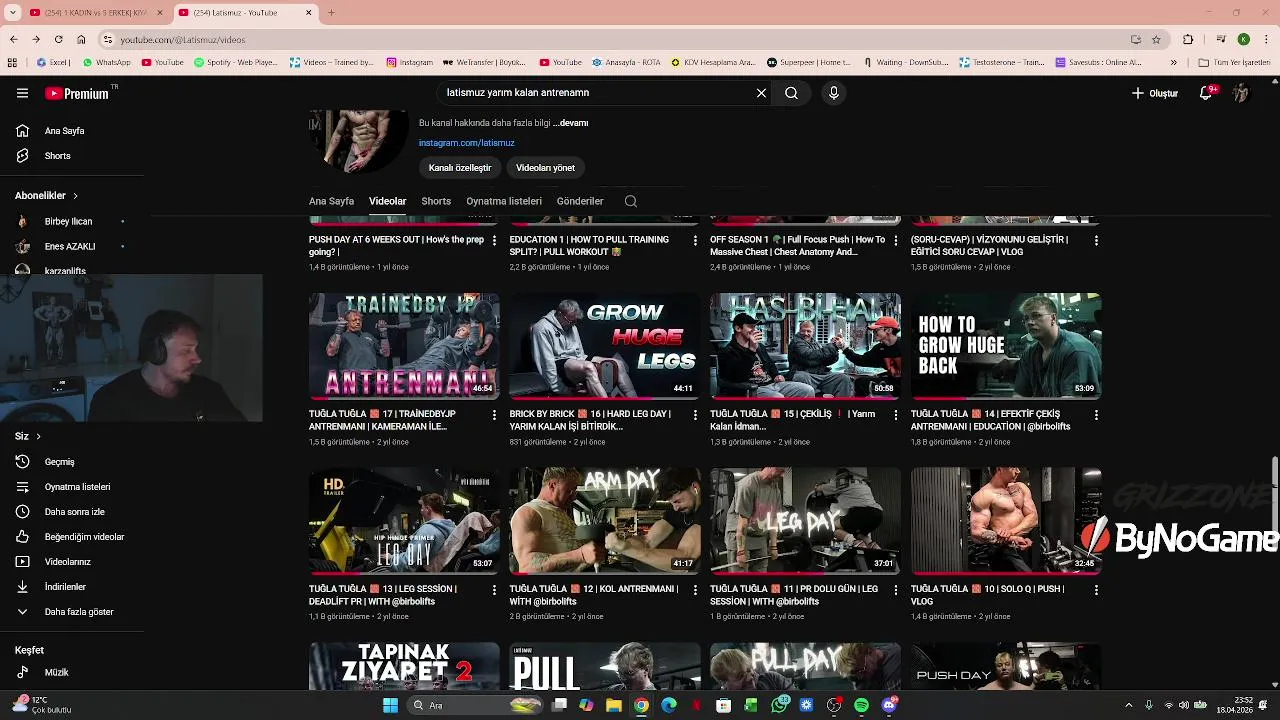The image size is (1280, 720).
Task: Open options menu for TUĞLA TUĞLA 14 video
Action: [x=1096, y=415]
